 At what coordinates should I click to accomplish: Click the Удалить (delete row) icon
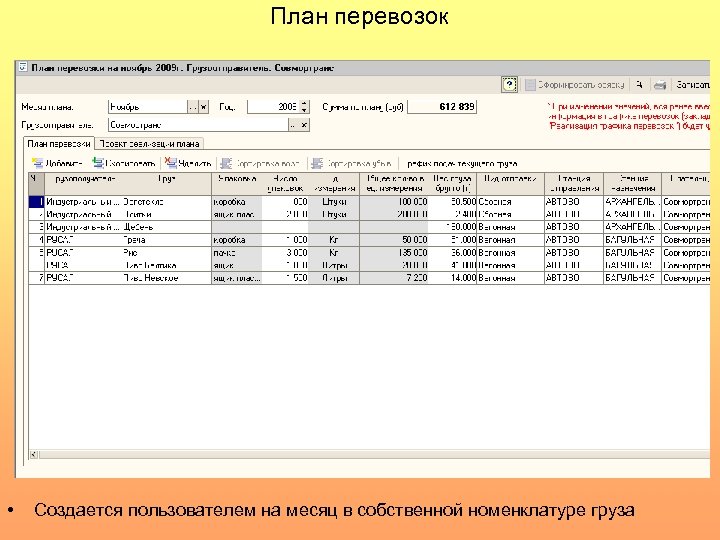(171, 163)
